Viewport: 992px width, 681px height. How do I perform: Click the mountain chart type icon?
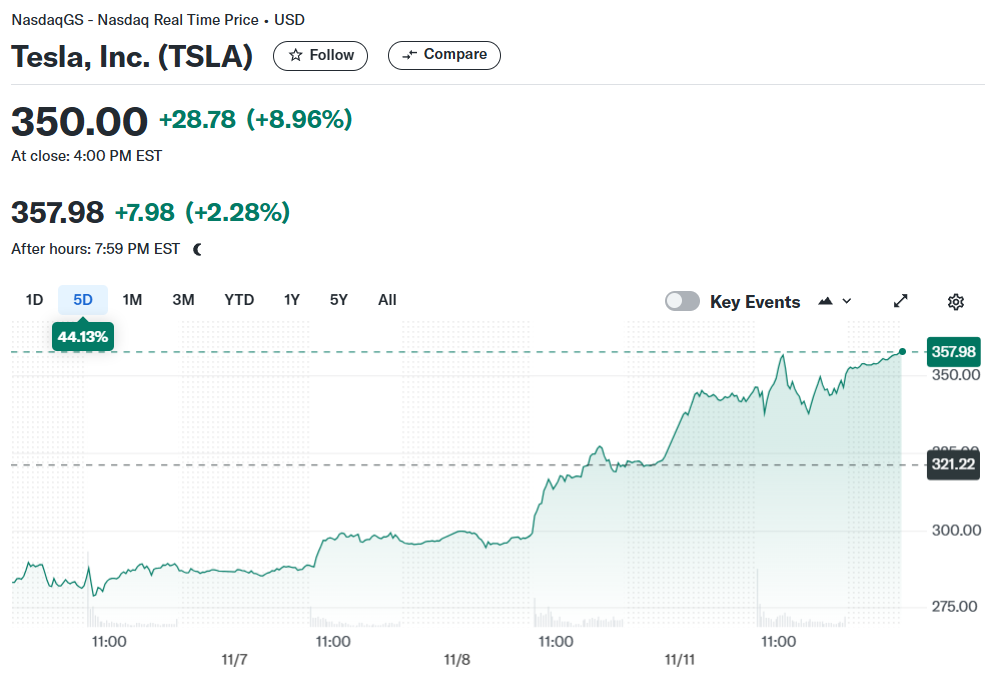825,301
